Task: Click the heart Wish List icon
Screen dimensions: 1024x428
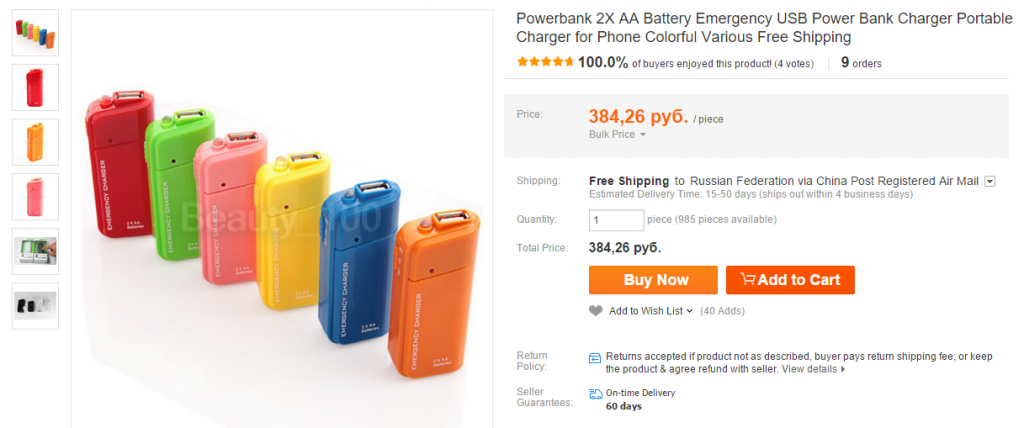Action: pyautogui.click(x=596, y=311)
